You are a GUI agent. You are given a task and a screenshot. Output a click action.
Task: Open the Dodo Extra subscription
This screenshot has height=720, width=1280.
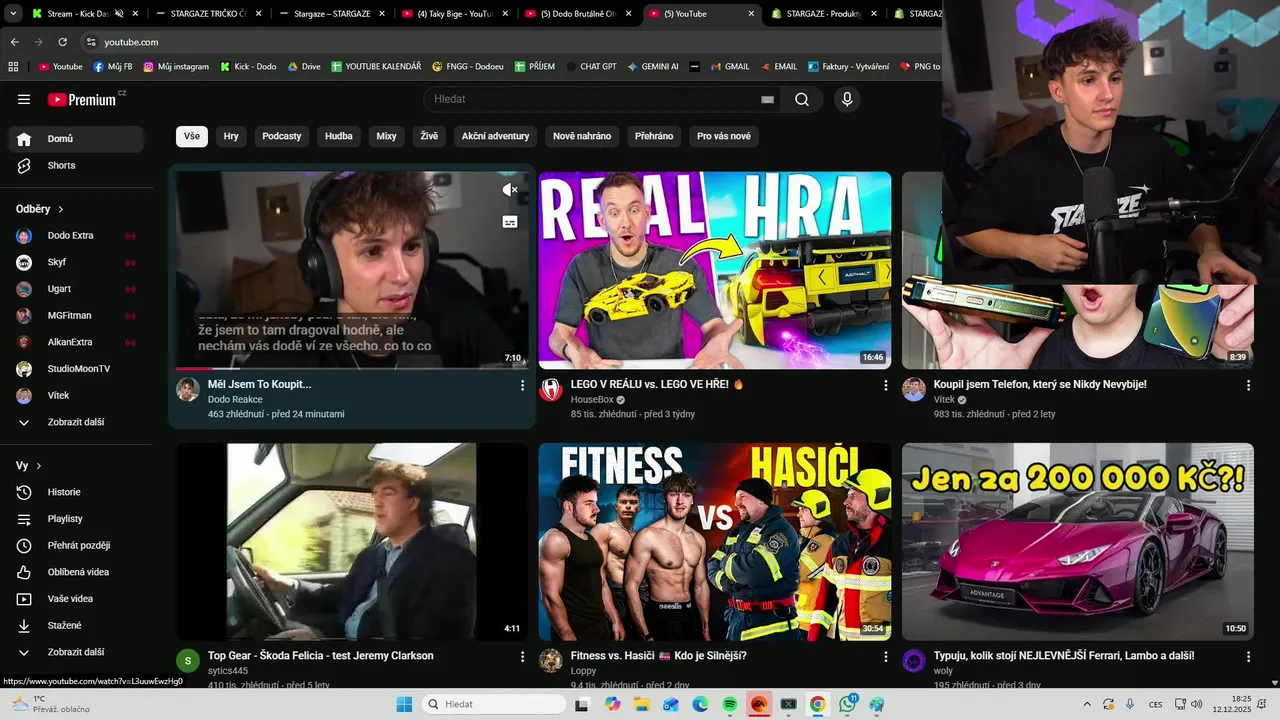pyautogui.click(x=76, y=236)
